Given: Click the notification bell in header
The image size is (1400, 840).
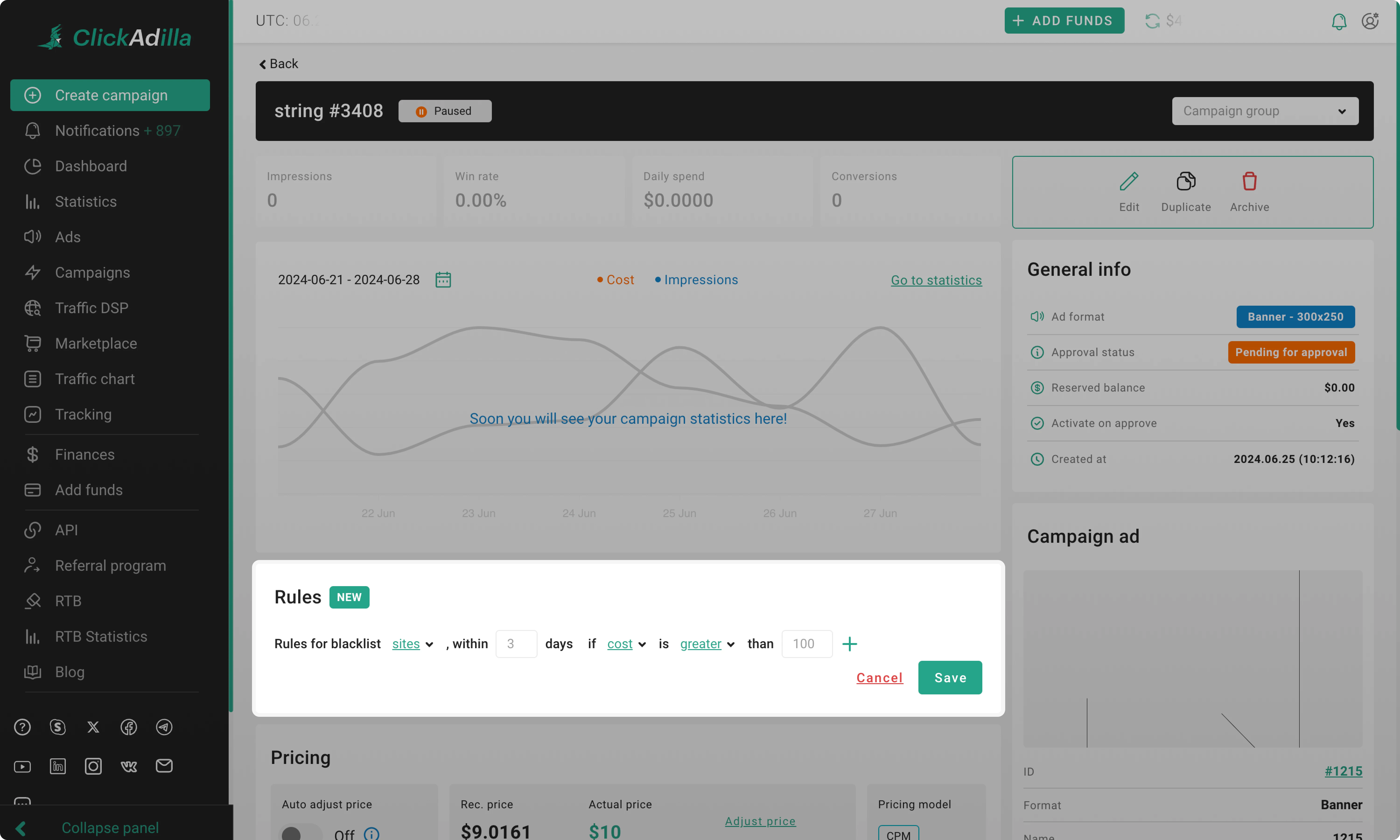Looking at the screenshot, I should click(x=1338, y=21).
